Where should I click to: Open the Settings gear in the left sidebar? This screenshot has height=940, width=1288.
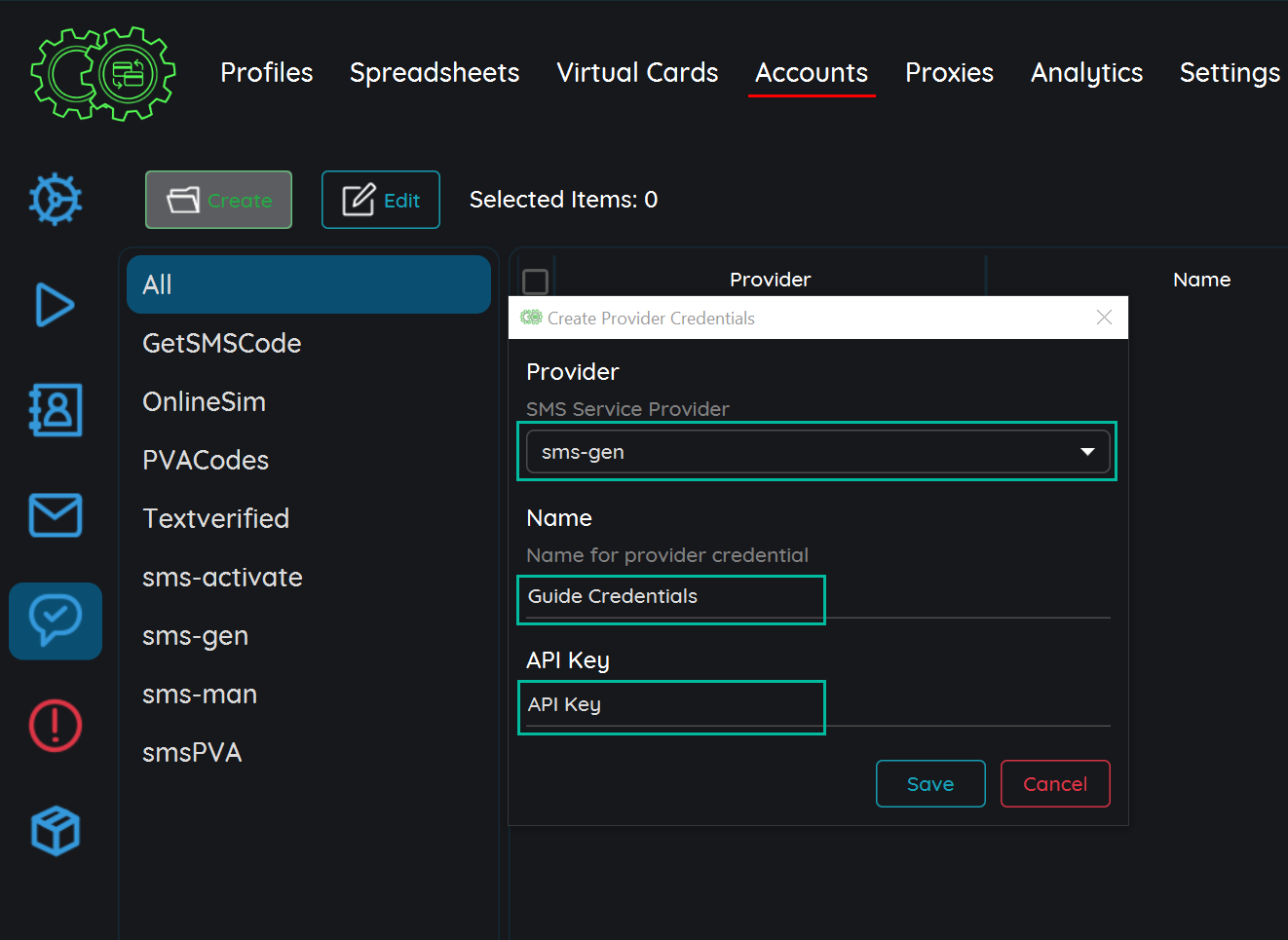(x=55, y=200)
